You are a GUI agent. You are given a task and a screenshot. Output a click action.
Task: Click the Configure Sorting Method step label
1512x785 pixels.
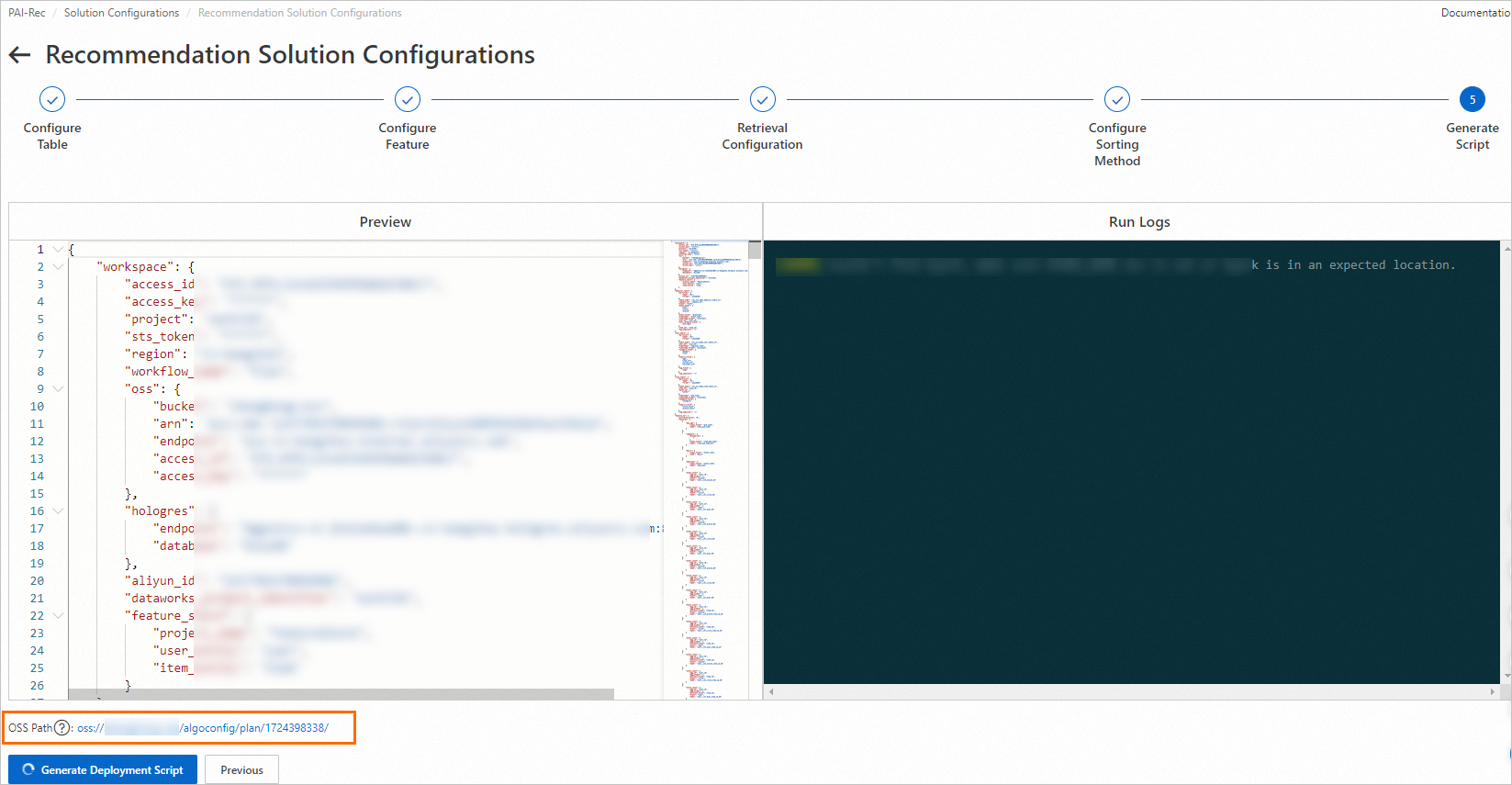(x=1117, y=144)
